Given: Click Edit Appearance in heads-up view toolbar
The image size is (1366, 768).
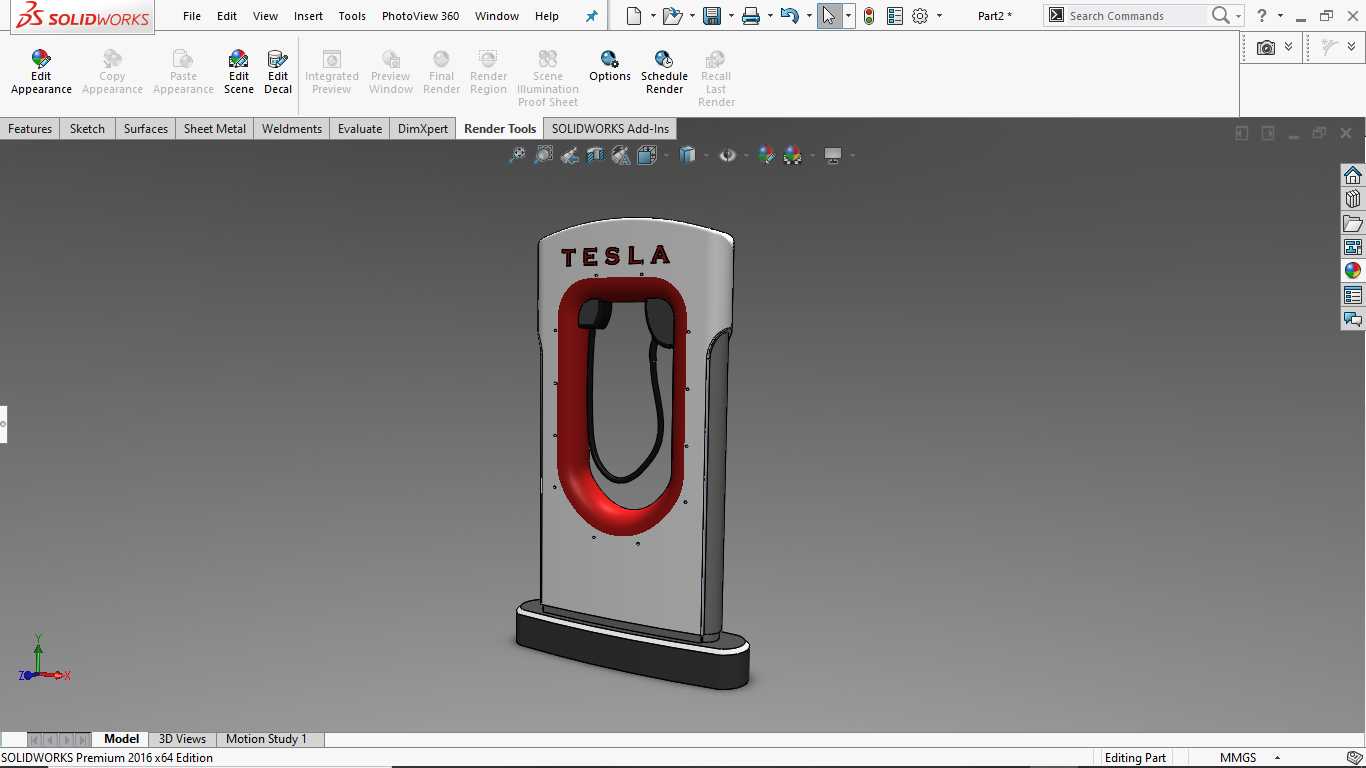Looking at the screenshot, I should (x=766, y=155).
